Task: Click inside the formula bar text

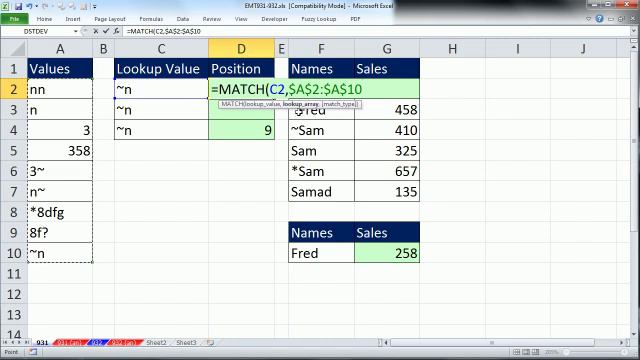Action: click(164, 31)
